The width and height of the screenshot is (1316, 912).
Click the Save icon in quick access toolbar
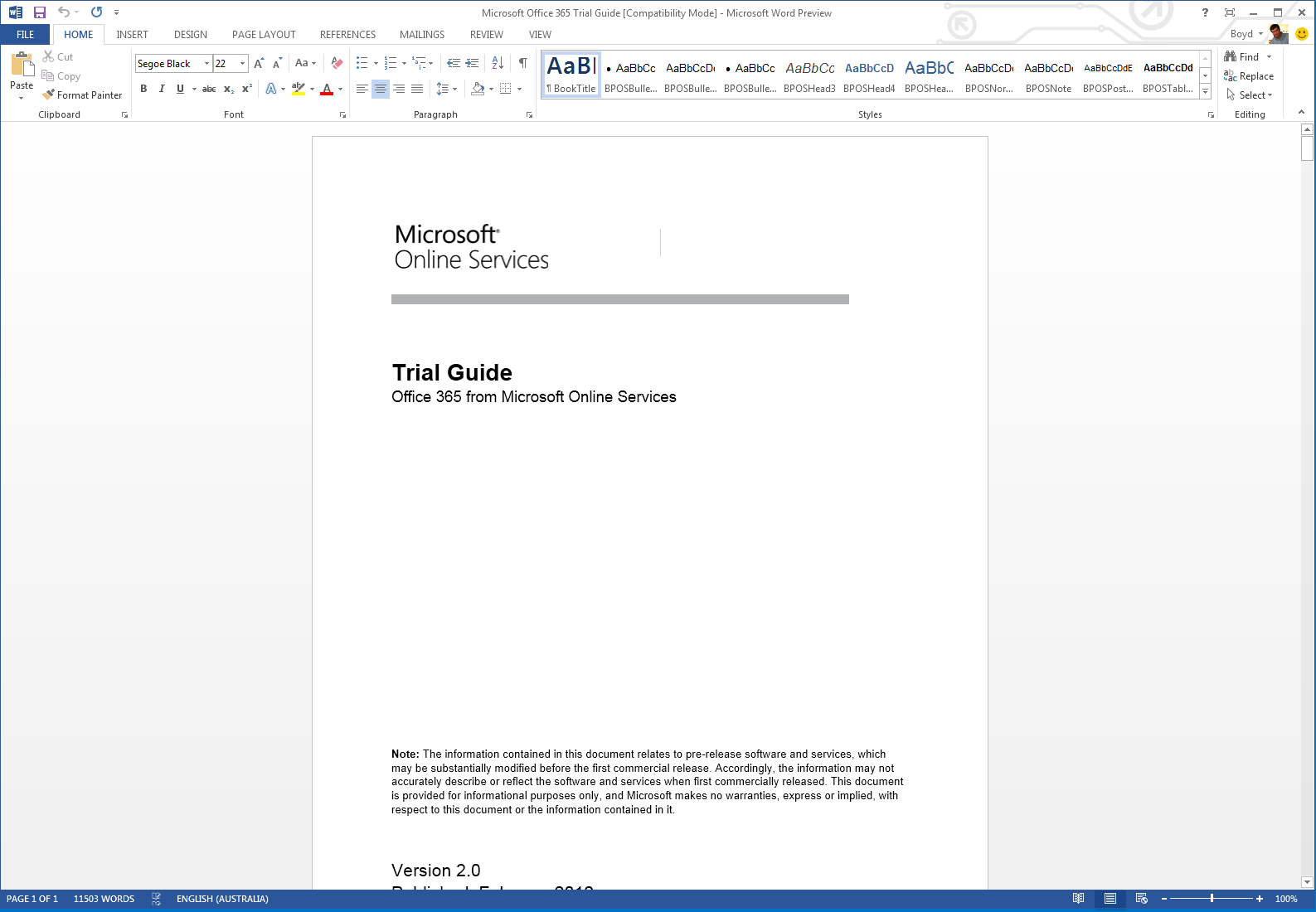coord(39,12)
